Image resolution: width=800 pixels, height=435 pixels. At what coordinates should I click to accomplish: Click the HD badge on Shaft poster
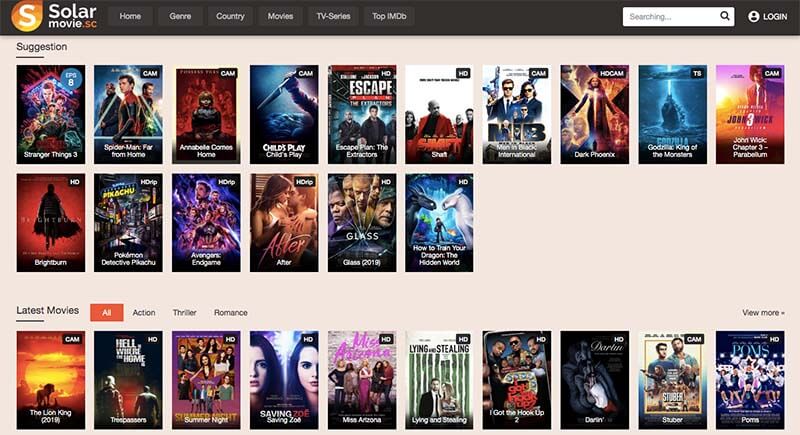point(463,73)
